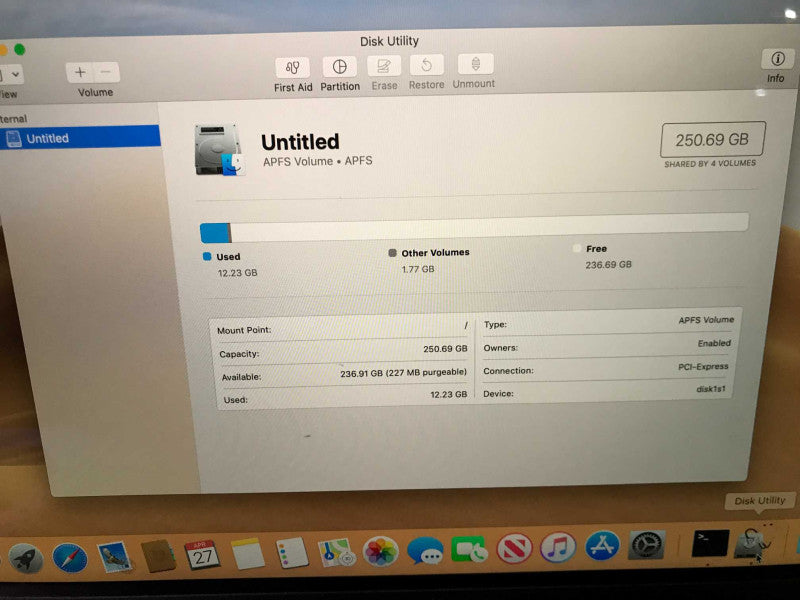Open Messages from the Dock

point(425,551)
